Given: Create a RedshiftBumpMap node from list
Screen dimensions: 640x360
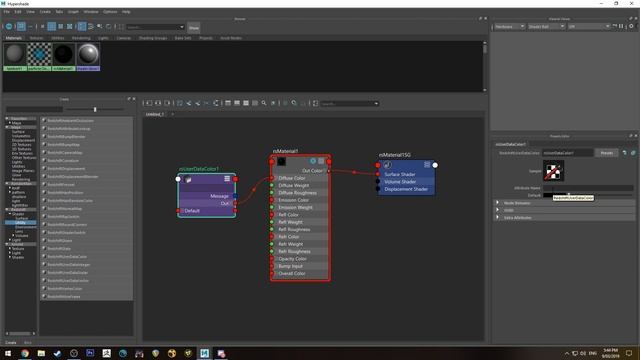Looking at the screenshot, I should point(63,144).
